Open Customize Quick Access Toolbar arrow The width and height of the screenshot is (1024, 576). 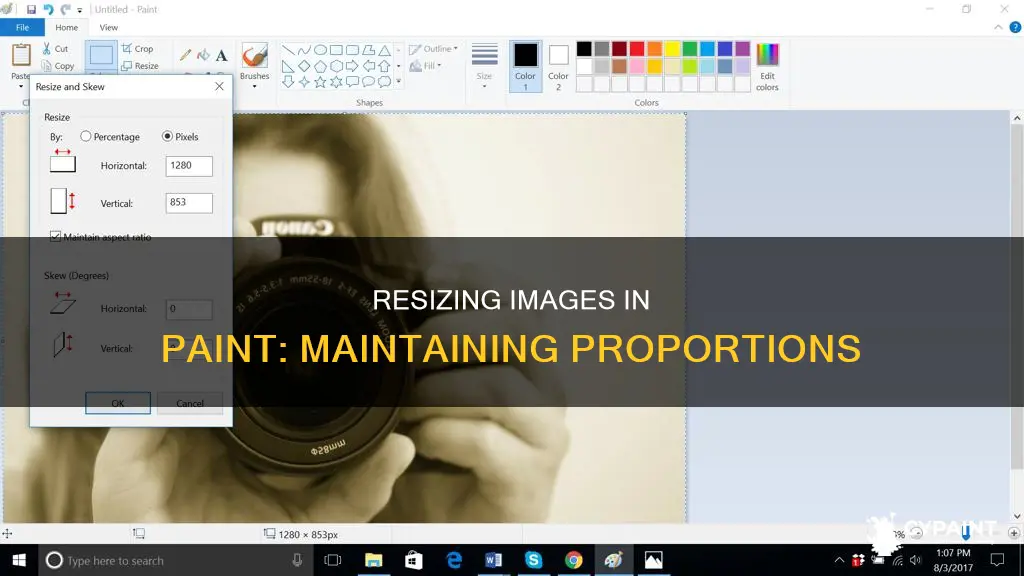click(80, 10)
